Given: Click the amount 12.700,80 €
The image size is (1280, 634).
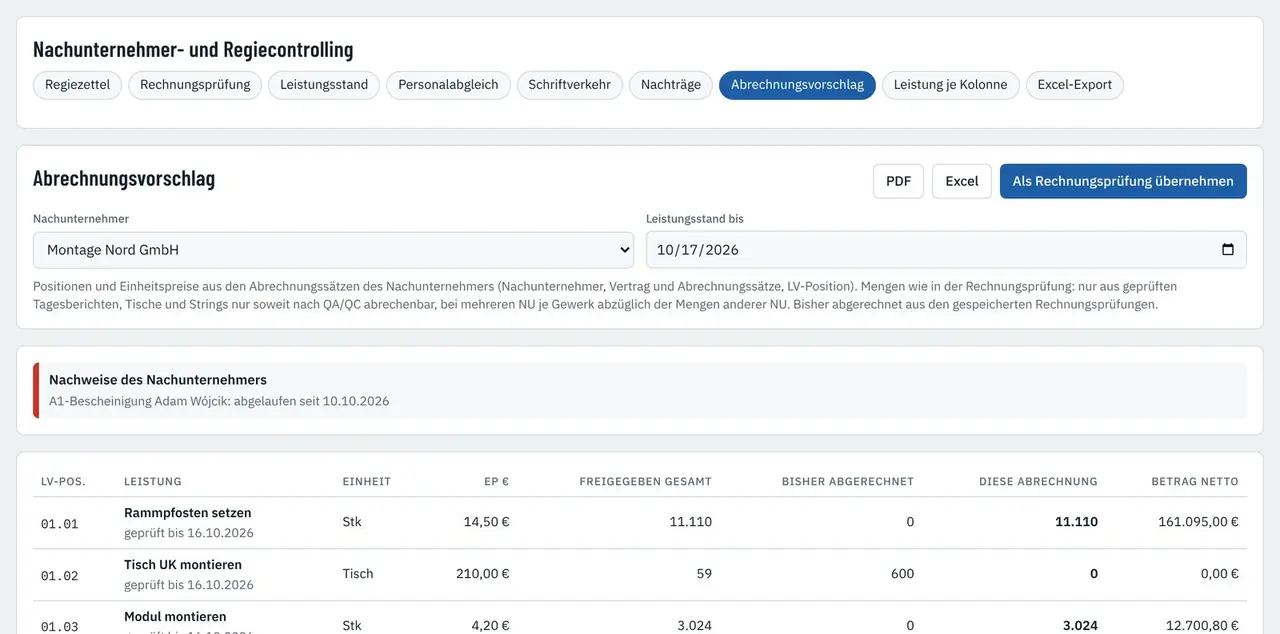Looking at the screenshot, I should click(x=1202, y=626).
